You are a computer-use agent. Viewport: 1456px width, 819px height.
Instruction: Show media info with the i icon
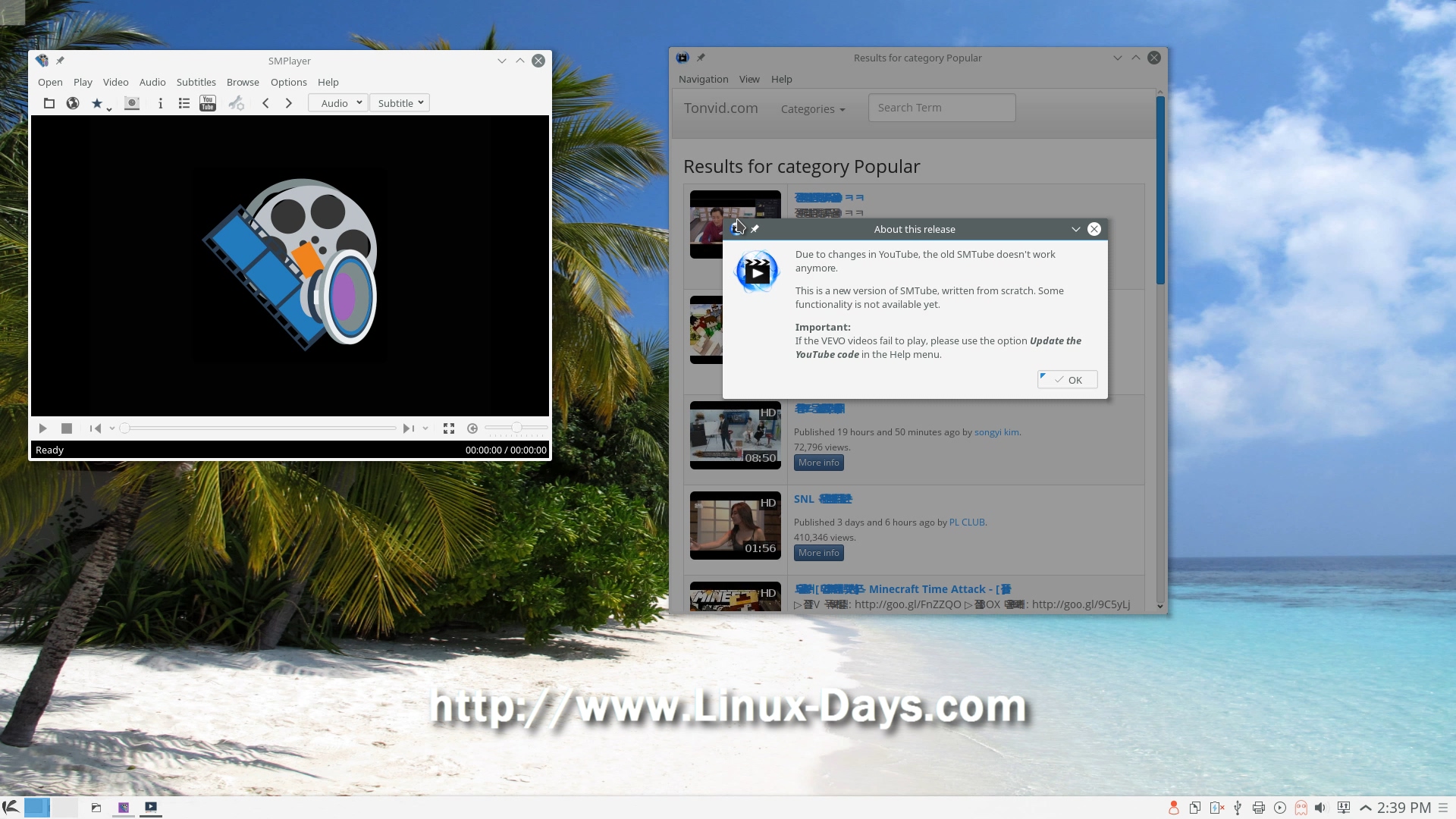161,103
